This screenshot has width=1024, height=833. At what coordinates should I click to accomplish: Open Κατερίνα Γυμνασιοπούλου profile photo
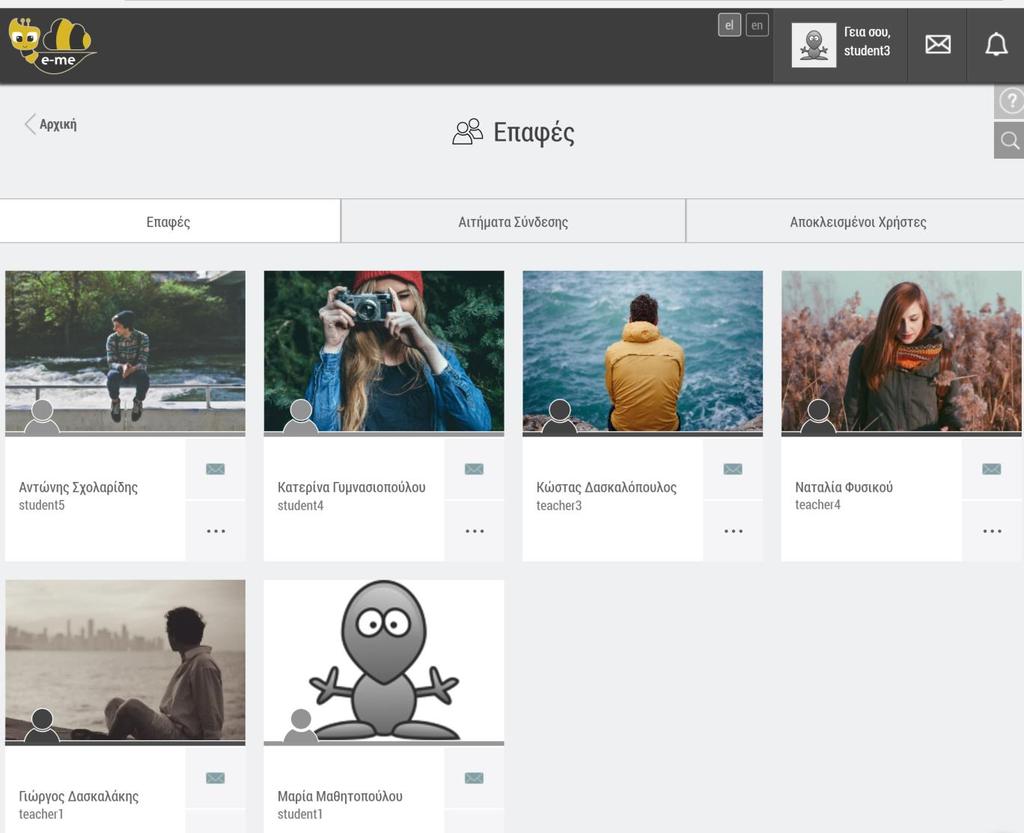(384, 351)
